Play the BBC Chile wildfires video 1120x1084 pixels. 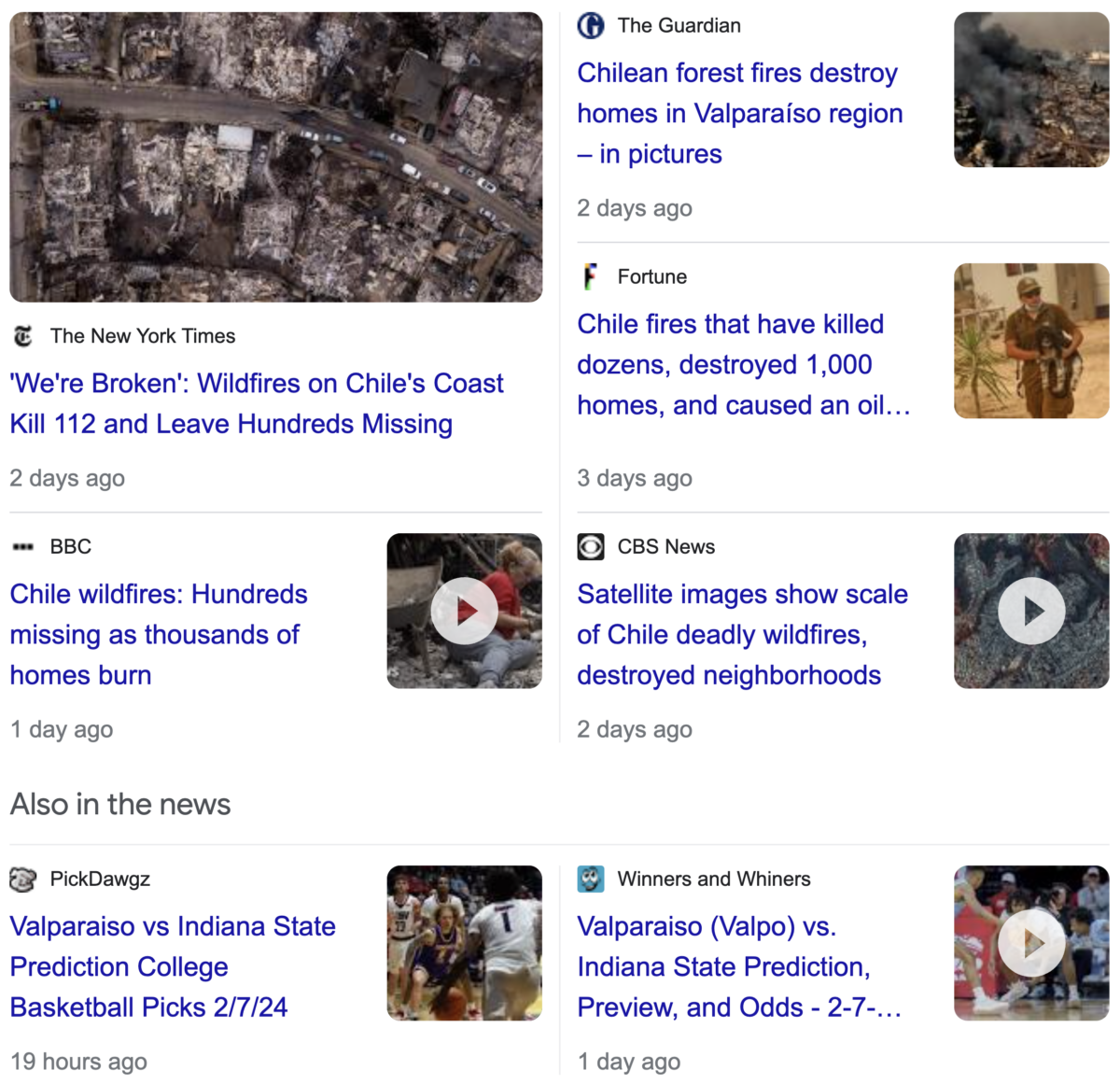[465, 611]
